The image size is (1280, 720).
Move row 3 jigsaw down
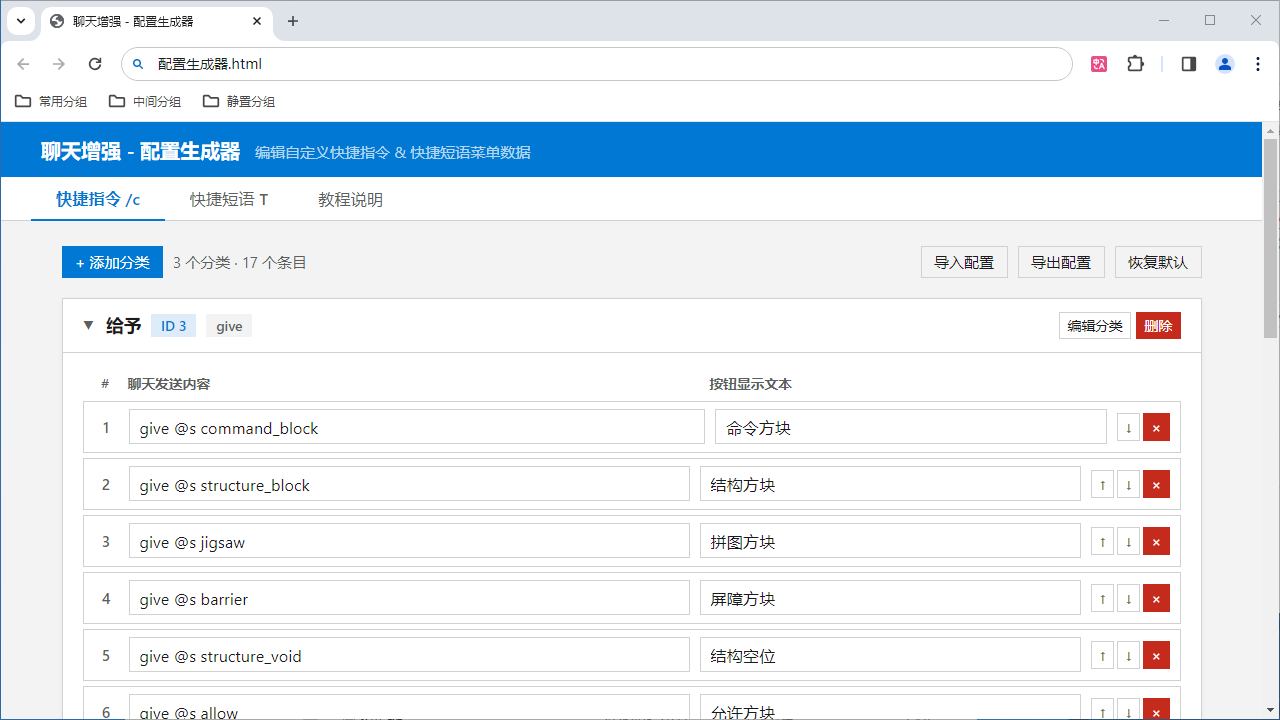[1128, 541]
